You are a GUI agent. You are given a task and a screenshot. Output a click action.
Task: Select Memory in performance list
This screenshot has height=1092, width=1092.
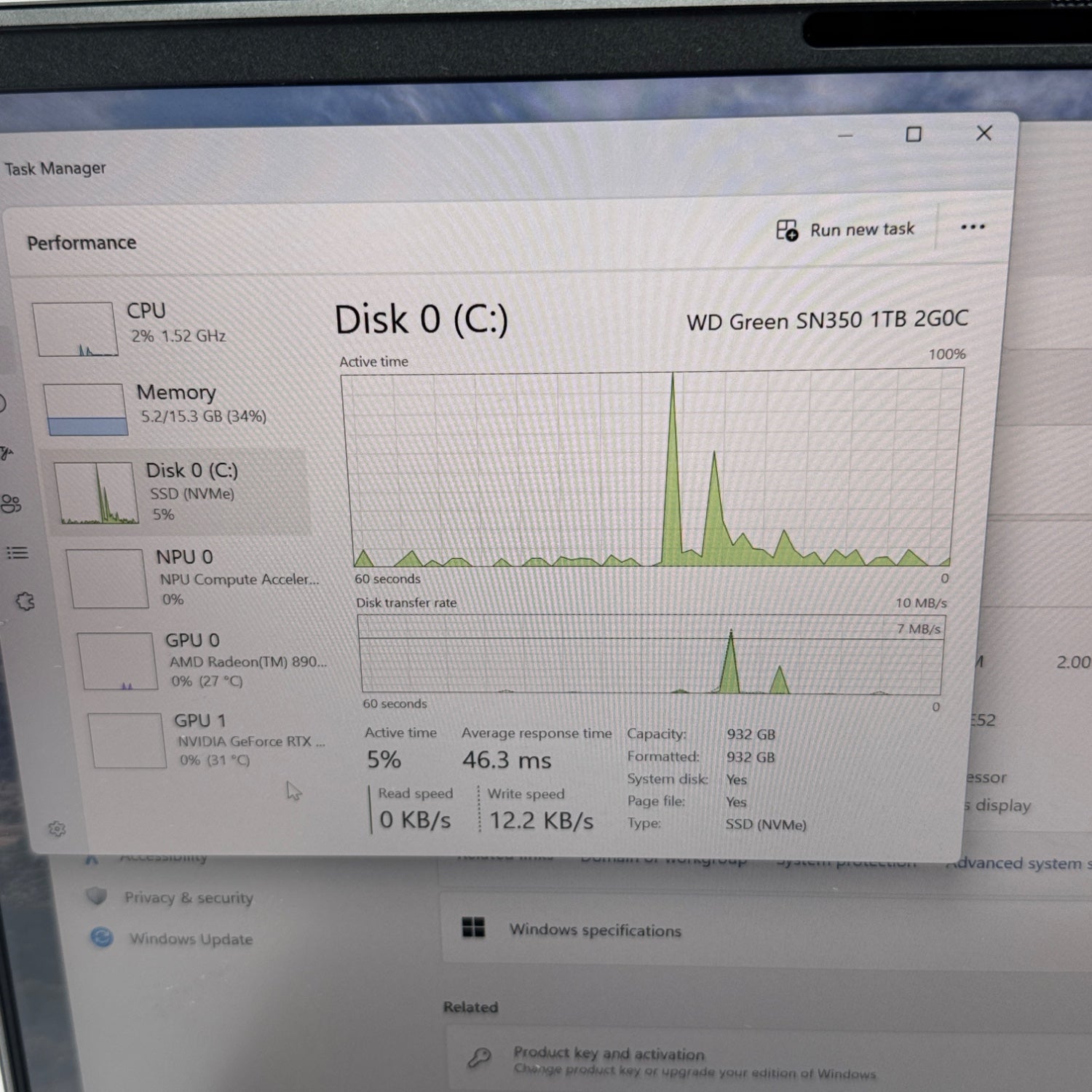[175, 407]
